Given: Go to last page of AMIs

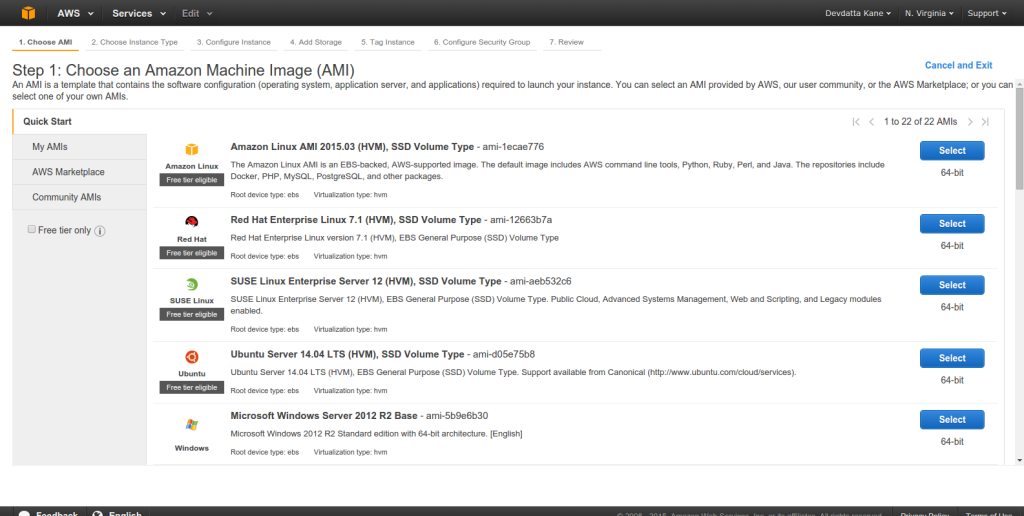Looking at the screenshot, I should [x=985, y=122].
